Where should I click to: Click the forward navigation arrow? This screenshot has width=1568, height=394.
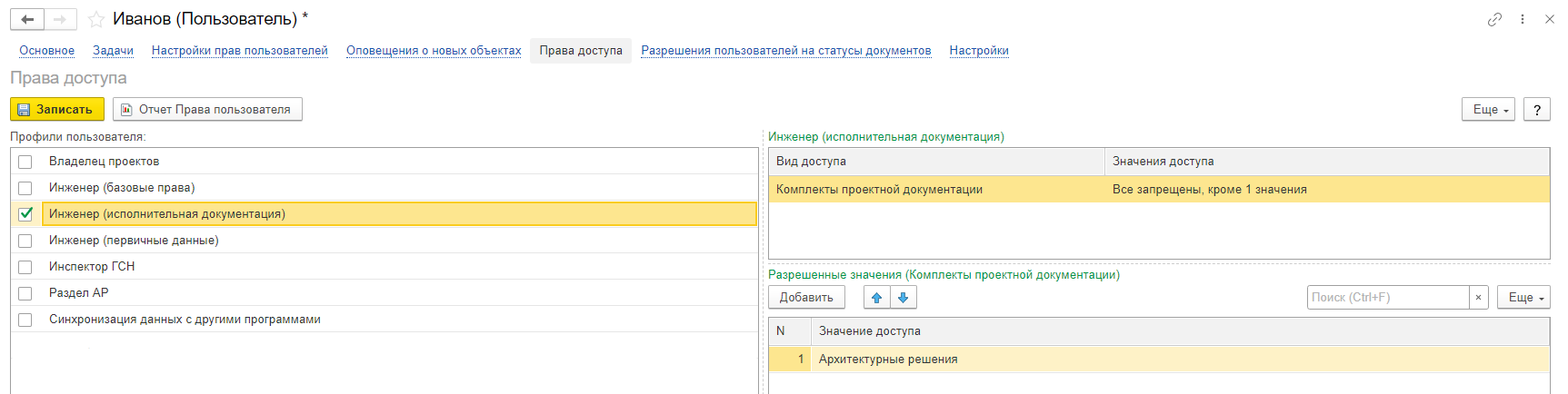point(60,19)
